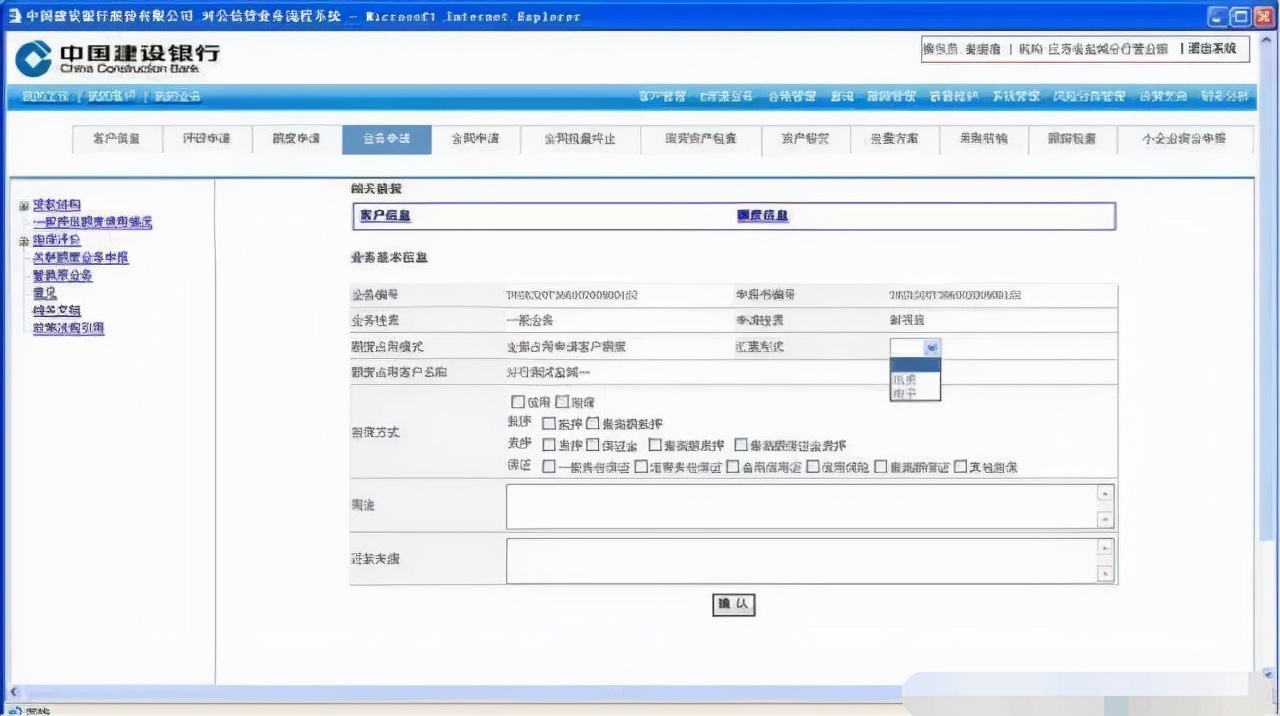The image size is (1280, 716).
Task: Click the Internet Explorer page icon in title bar
Action: [x=13, y=16]
